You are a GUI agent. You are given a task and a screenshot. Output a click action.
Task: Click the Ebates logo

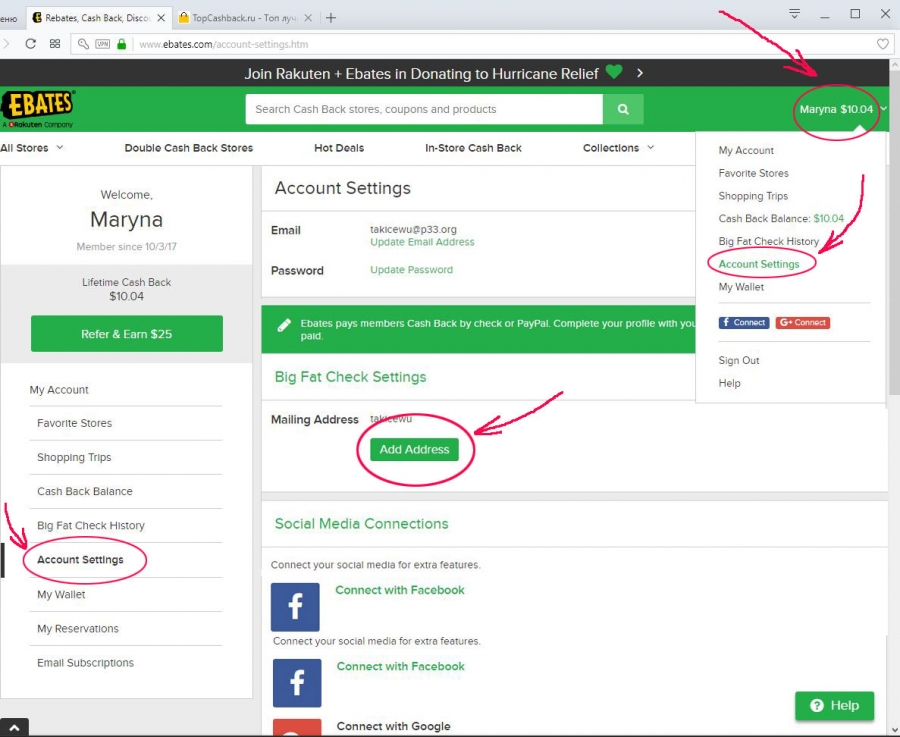tap(38, 108)
